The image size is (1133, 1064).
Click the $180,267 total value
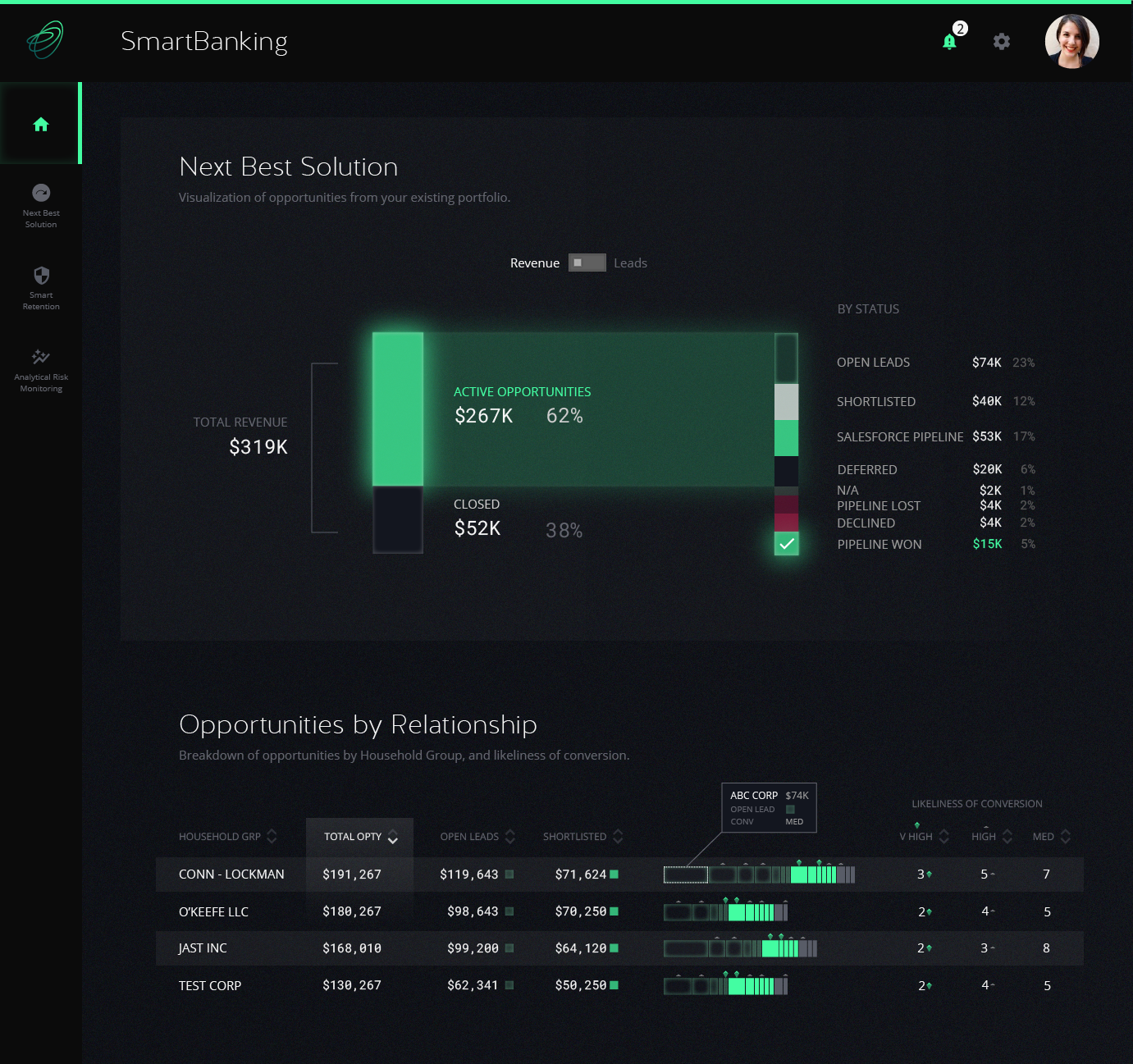click(352, 911)
